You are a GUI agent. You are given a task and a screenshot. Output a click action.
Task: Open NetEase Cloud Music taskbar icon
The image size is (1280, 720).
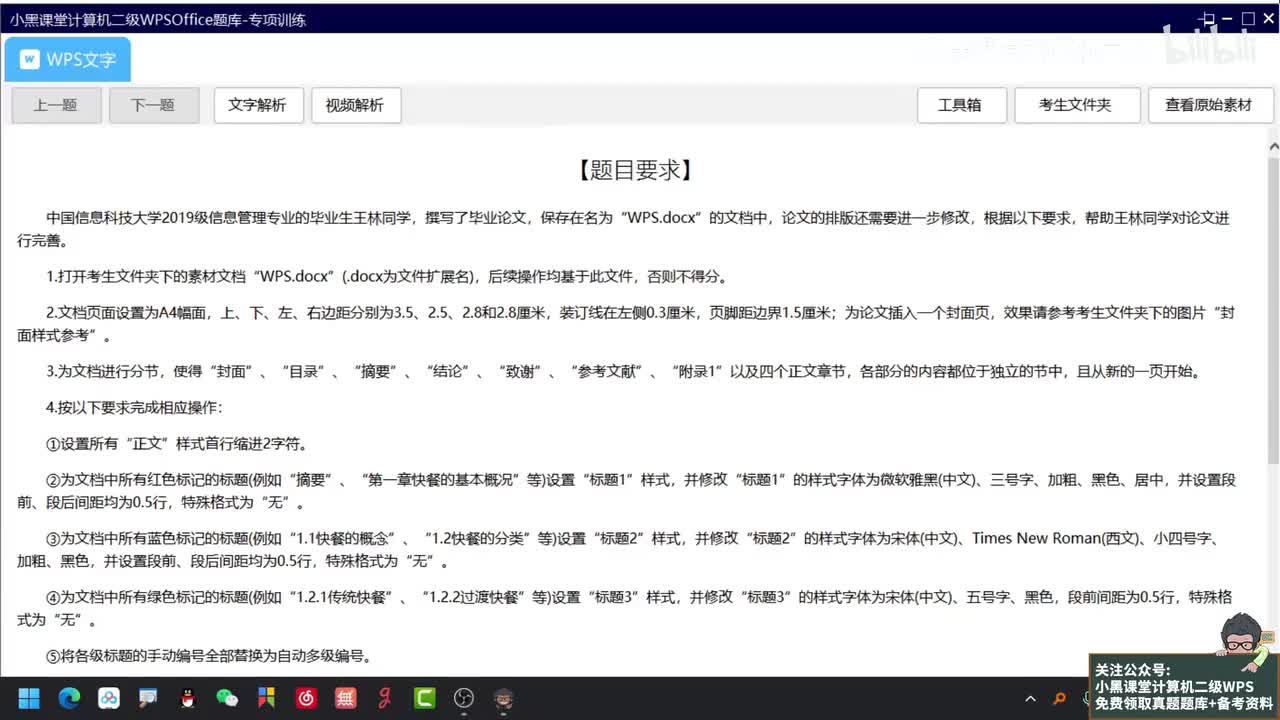click(x=306, y=698)
